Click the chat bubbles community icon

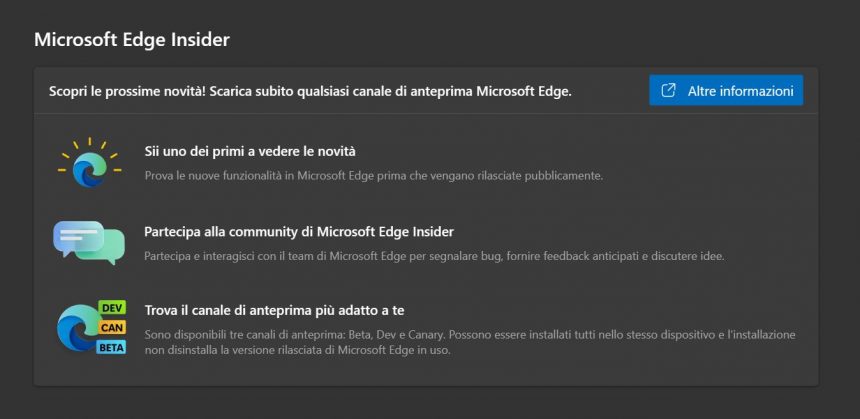coord(89,242)
